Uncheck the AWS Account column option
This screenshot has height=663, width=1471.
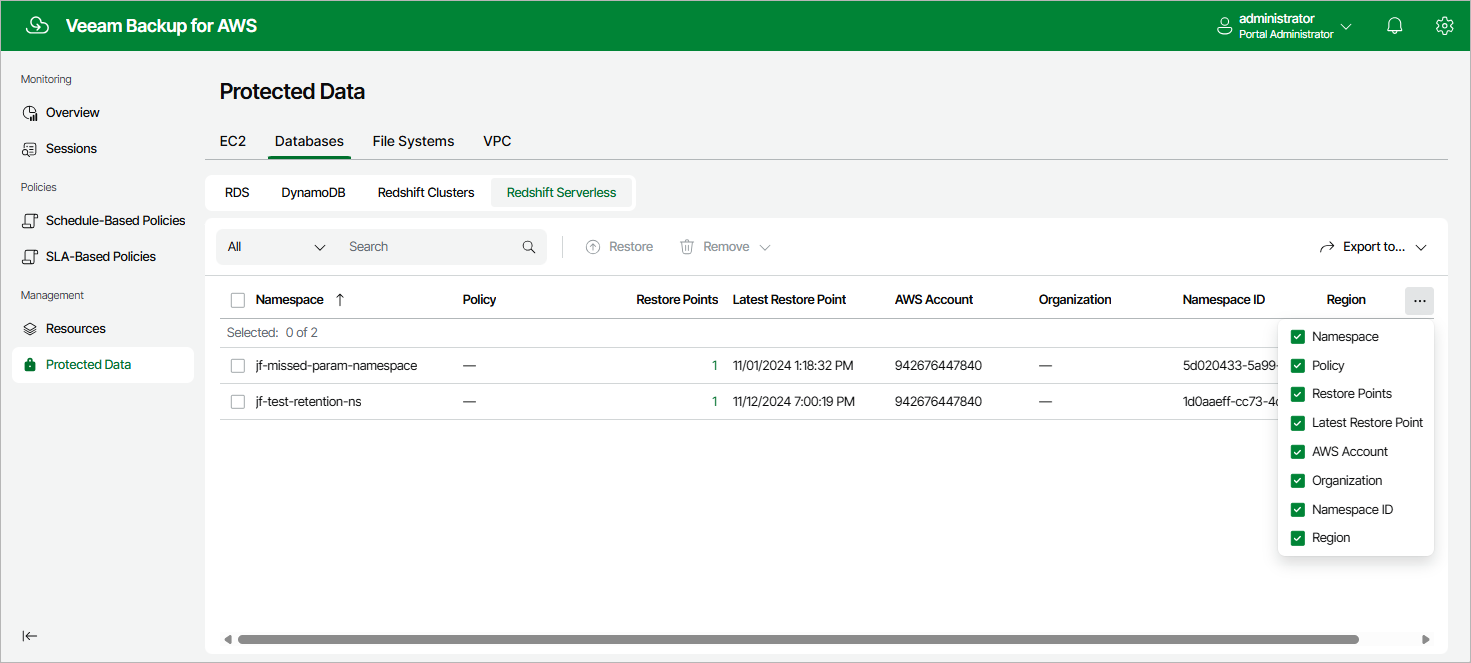coord(1298,452)
